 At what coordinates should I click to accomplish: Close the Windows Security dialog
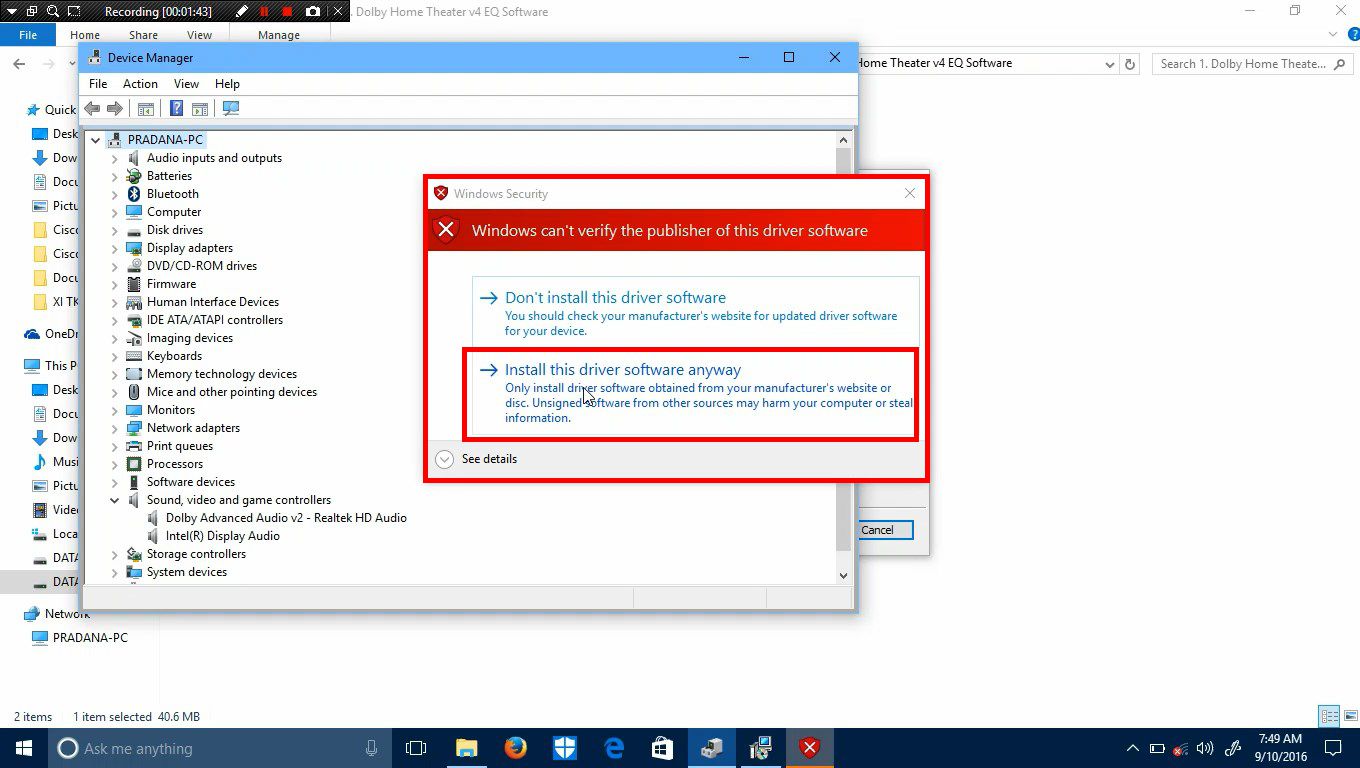909,193
